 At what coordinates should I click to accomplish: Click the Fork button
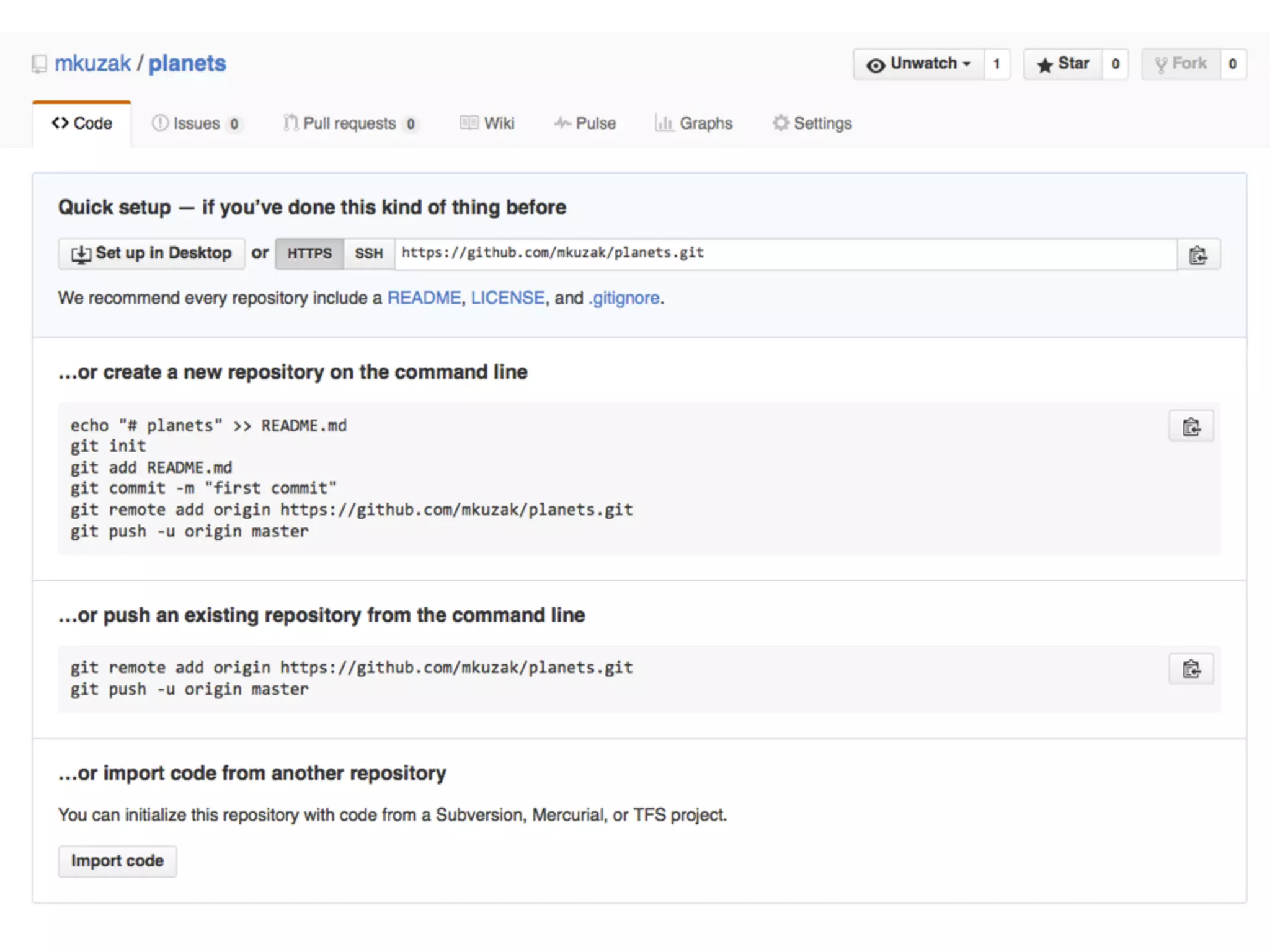pyautogui.click(x=1181, y=64)
